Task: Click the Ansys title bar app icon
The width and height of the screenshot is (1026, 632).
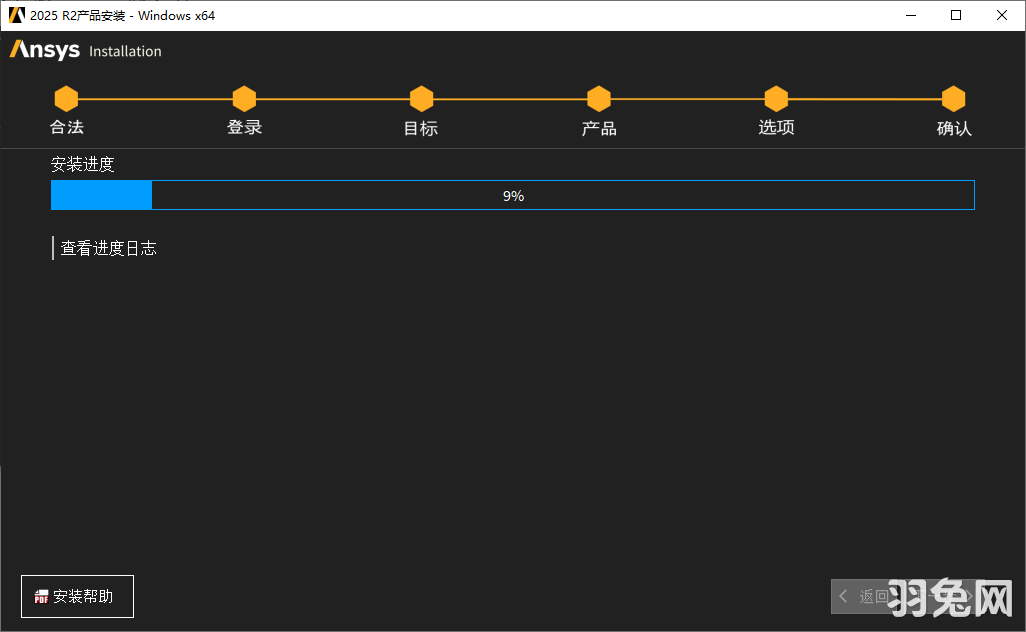Action: coord(17,15)
